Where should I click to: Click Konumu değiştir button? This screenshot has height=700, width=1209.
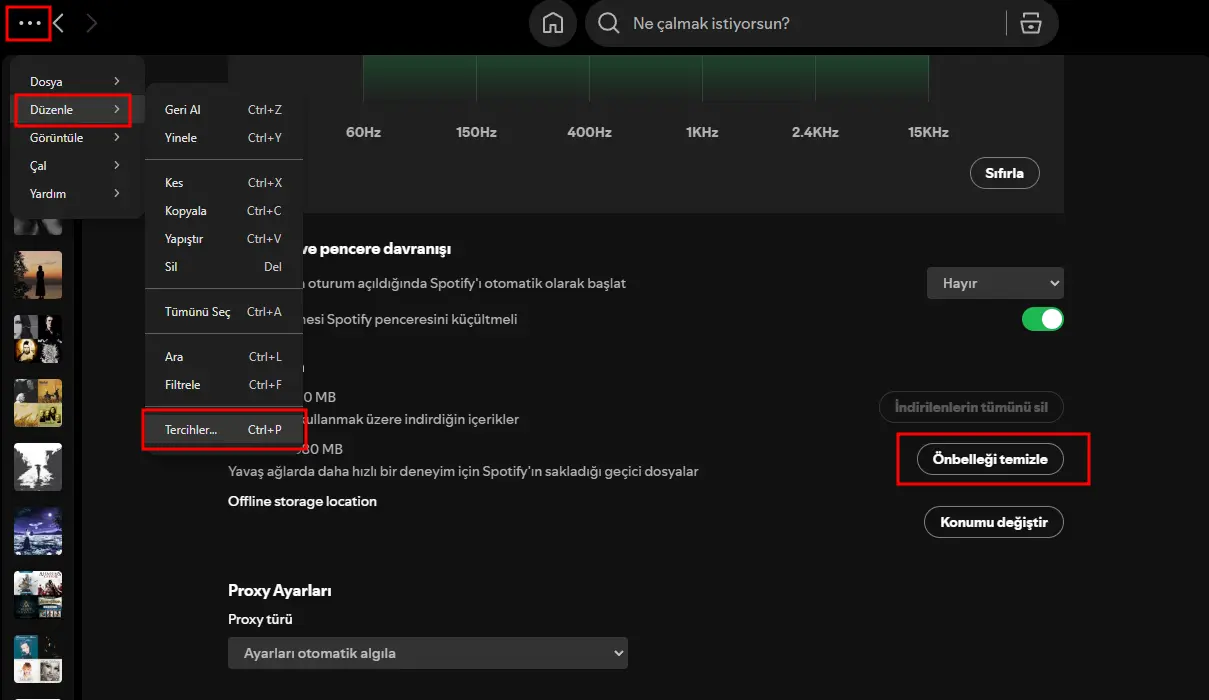click(x=993, y=522)
